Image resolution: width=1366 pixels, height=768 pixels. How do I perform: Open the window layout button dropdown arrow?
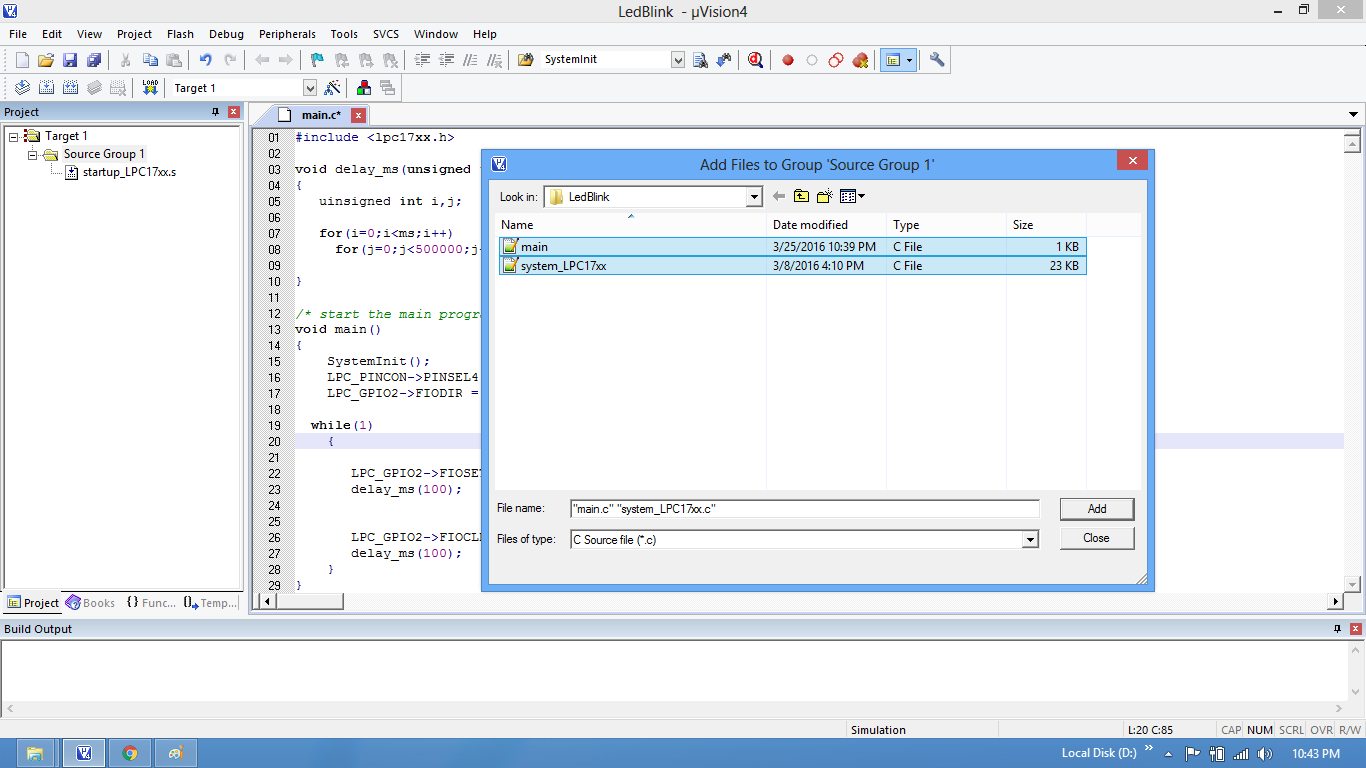(x=909, y=60)
